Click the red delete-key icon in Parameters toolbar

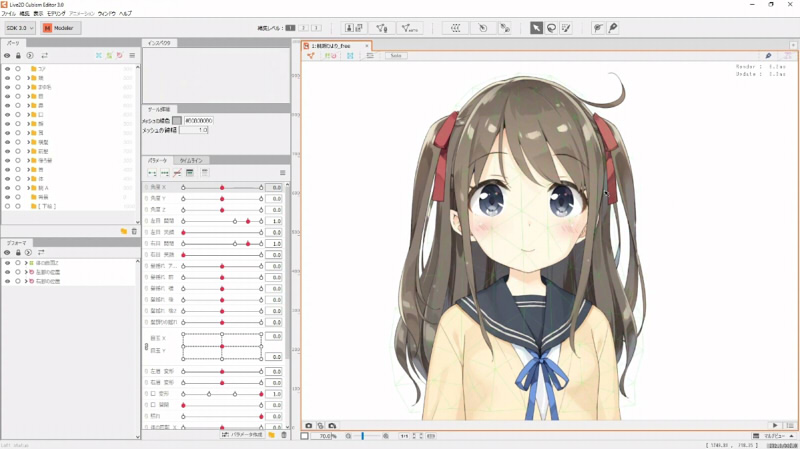pos(177,172)
